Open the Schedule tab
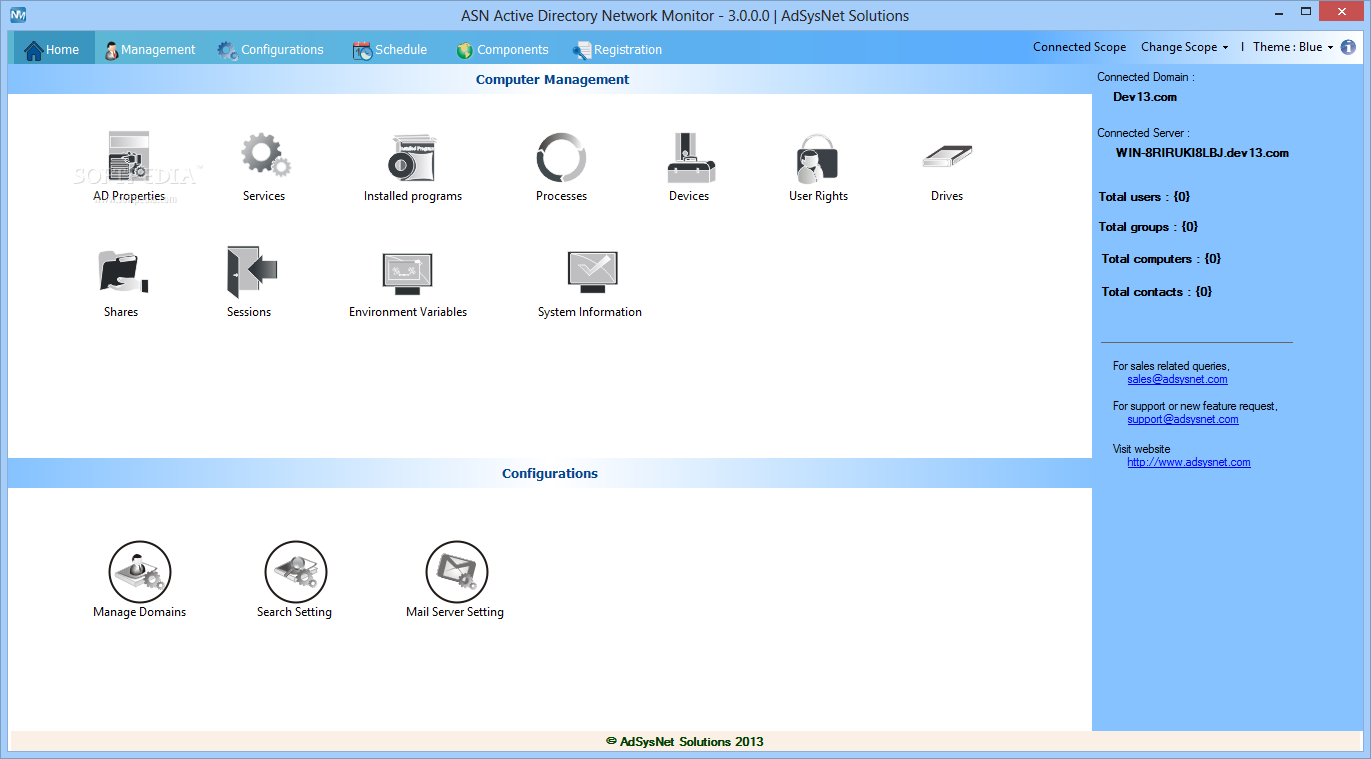This screenshot has height=759, width=1371. tap(390, 49)
